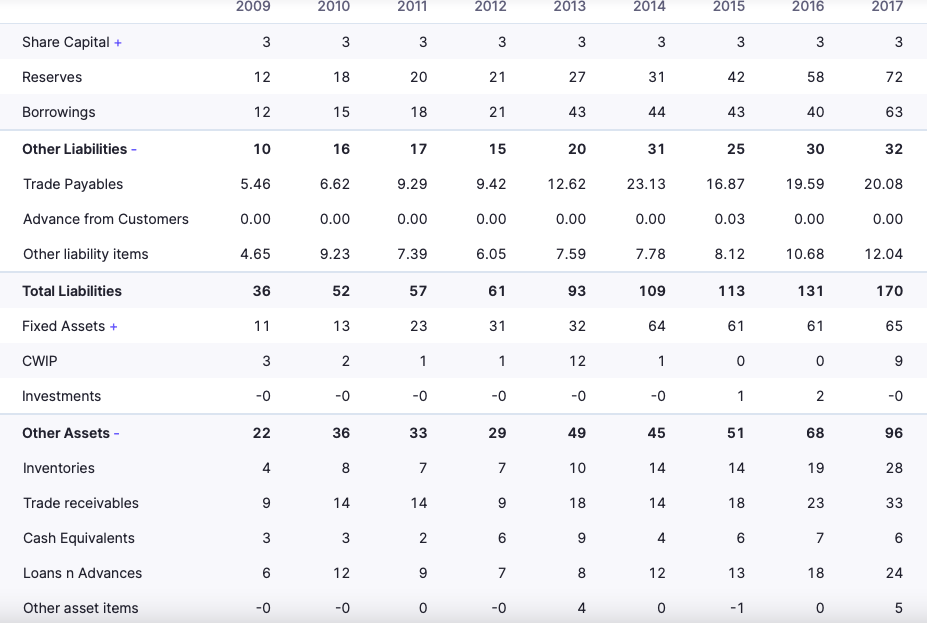Click the 2017 column header
927x623 pixels.
pyautogui.click(x=887, y=7)
